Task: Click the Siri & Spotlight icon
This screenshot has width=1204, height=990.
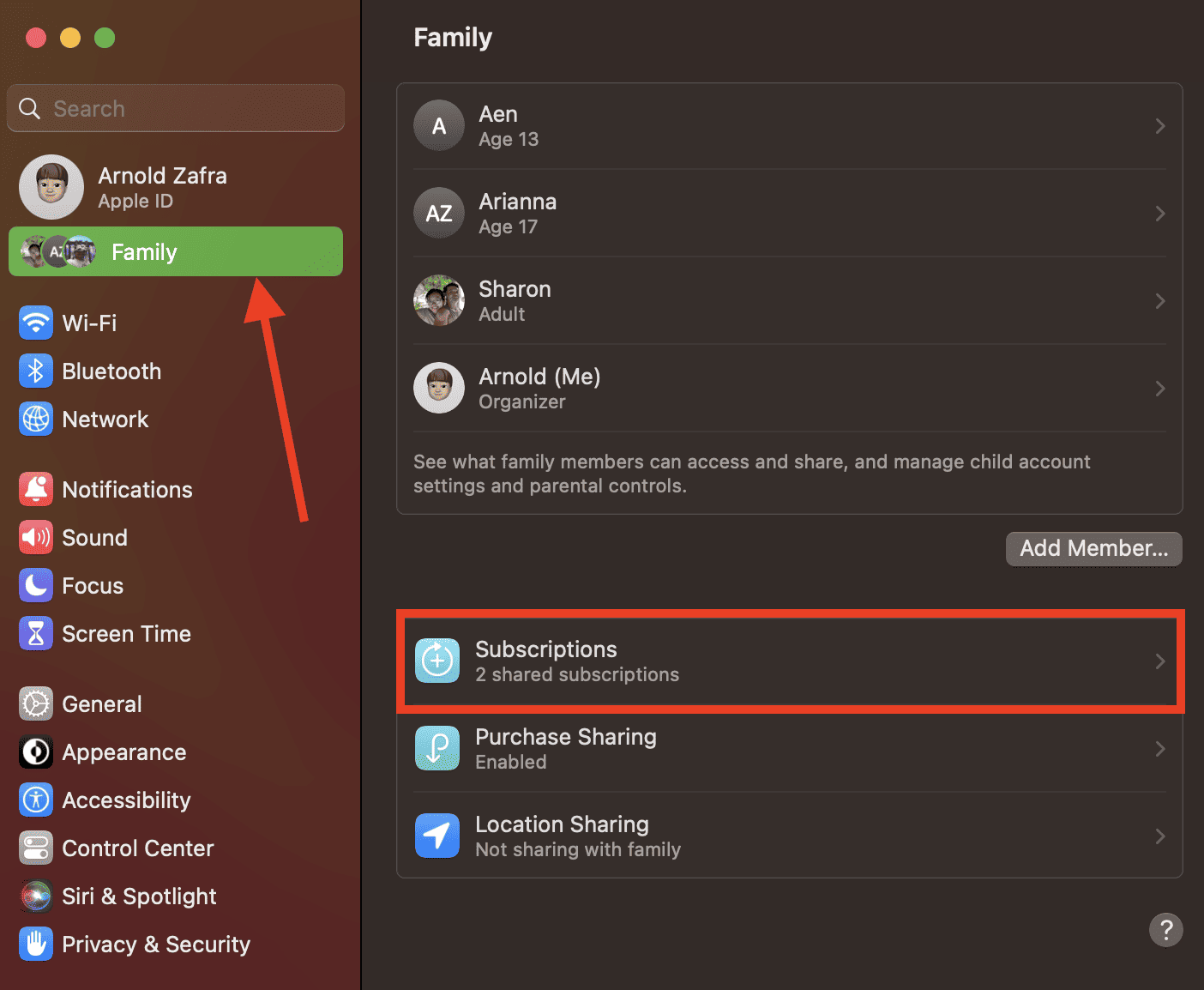Action: coord(36,896)
